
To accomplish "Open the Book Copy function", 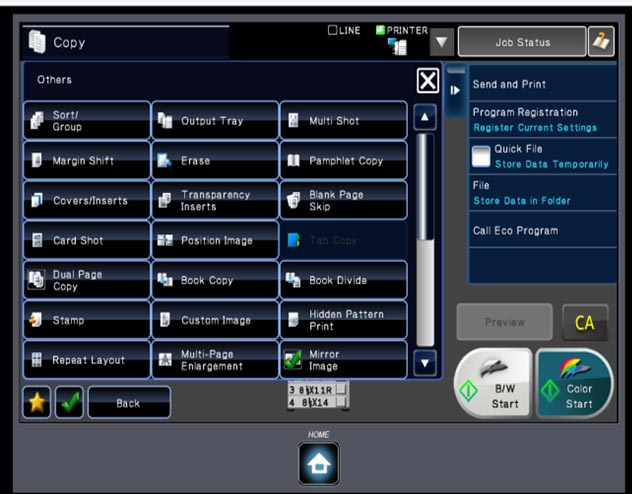I will point(215,280).
